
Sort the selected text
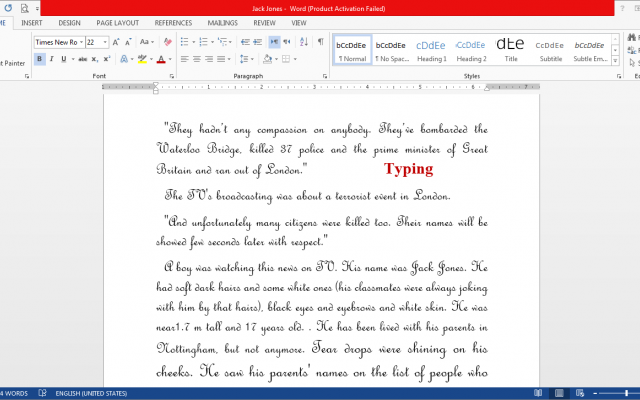304,42
